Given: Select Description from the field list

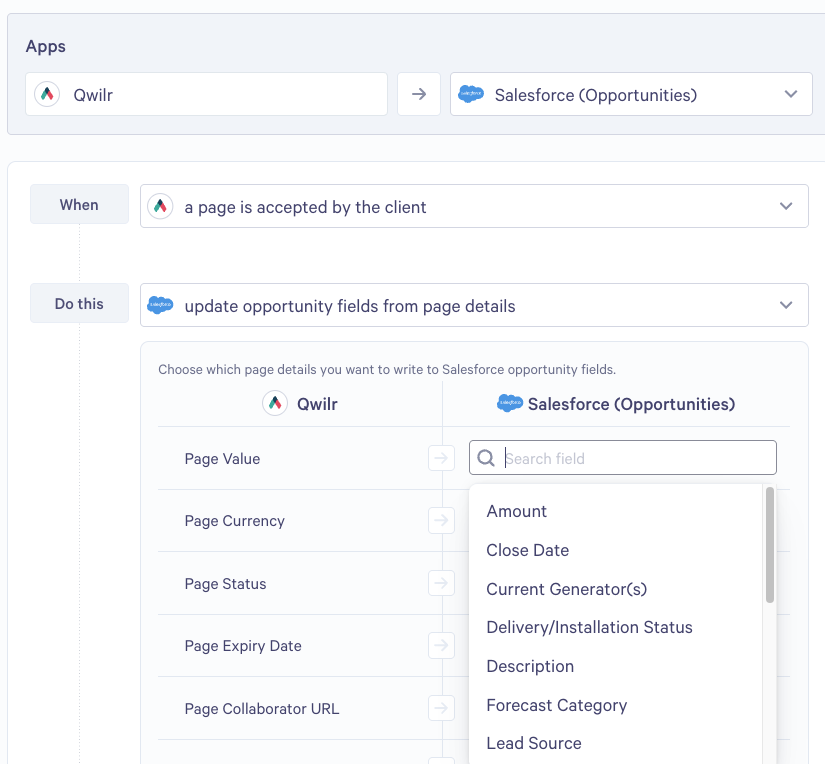Looking at the screenshot, I should (530, 666).
